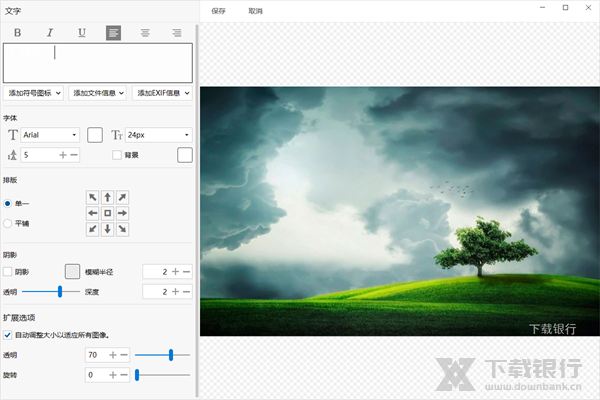600x400 pixels.
Task: Toggle Italic text formatting
Action: pyautogui.click(x=49, y=33)
